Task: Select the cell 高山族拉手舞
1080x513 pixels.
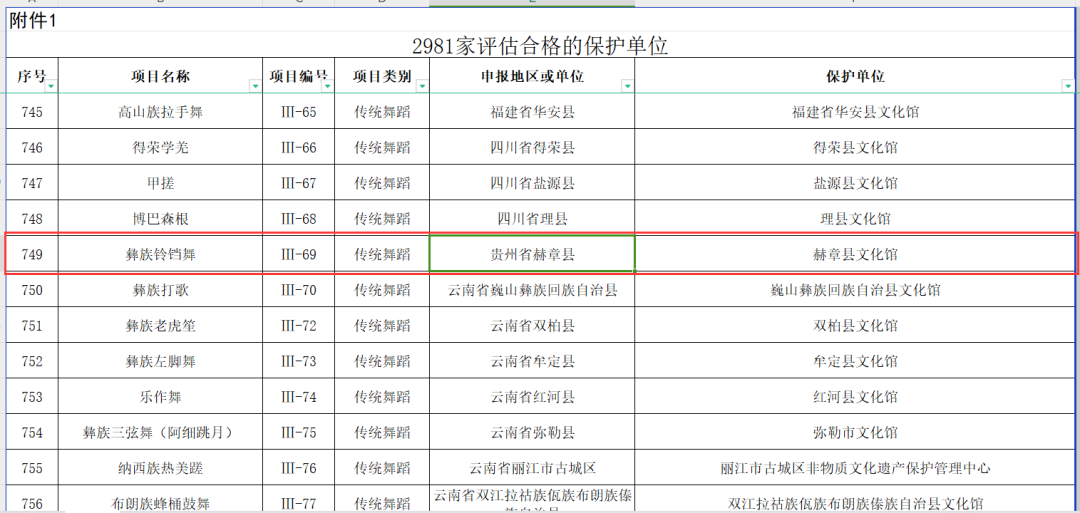Action: 160,112
